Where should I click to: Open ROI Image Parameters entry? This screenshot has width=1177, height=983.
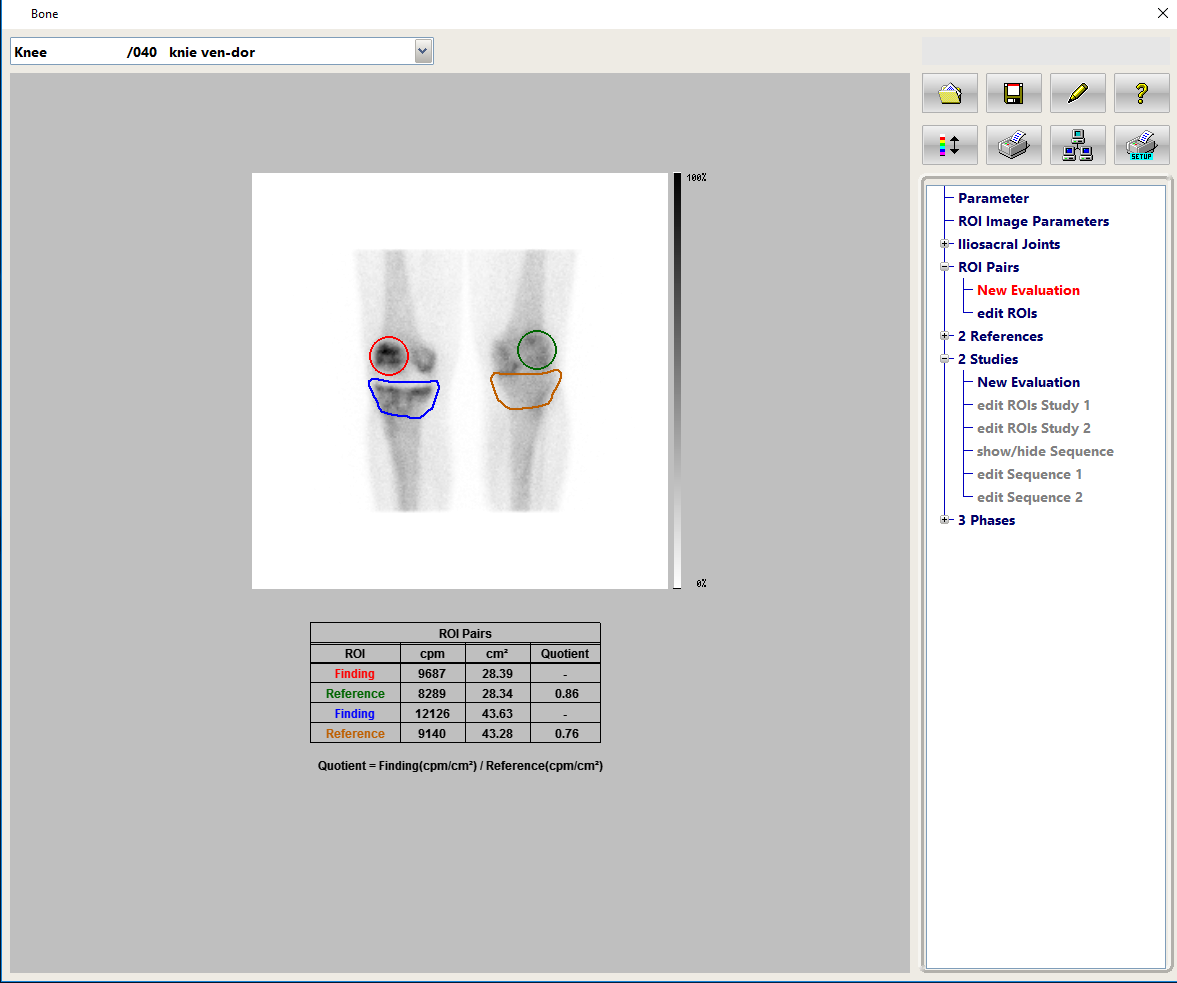point(1033,221)
